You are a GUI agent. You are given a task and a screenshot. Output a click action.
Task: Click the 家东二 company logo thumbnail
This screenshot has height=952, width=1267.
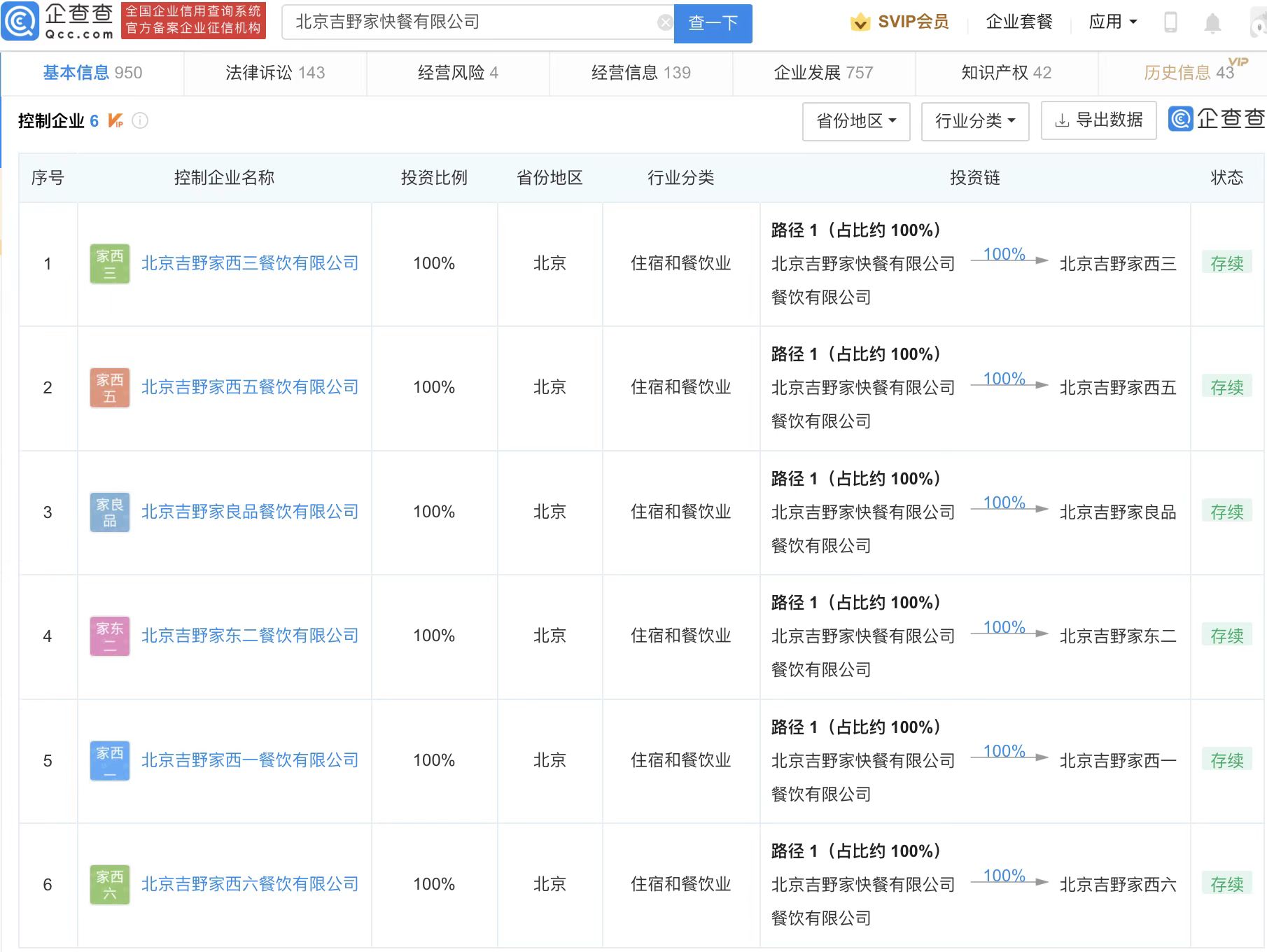tap(110, 636)
